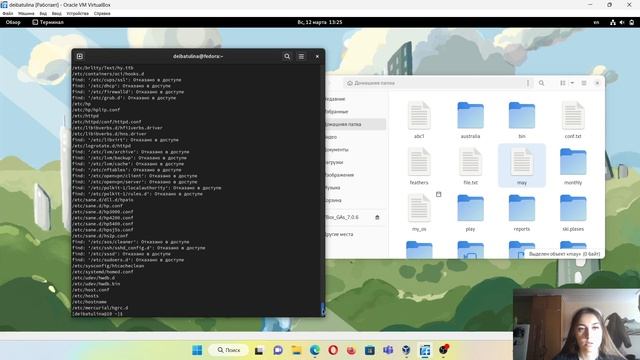Click the terminal line /etc/mercurial/hgrc.d
Image resolution: width=640 pixels, height=360 pixels.
coord(100,308)
